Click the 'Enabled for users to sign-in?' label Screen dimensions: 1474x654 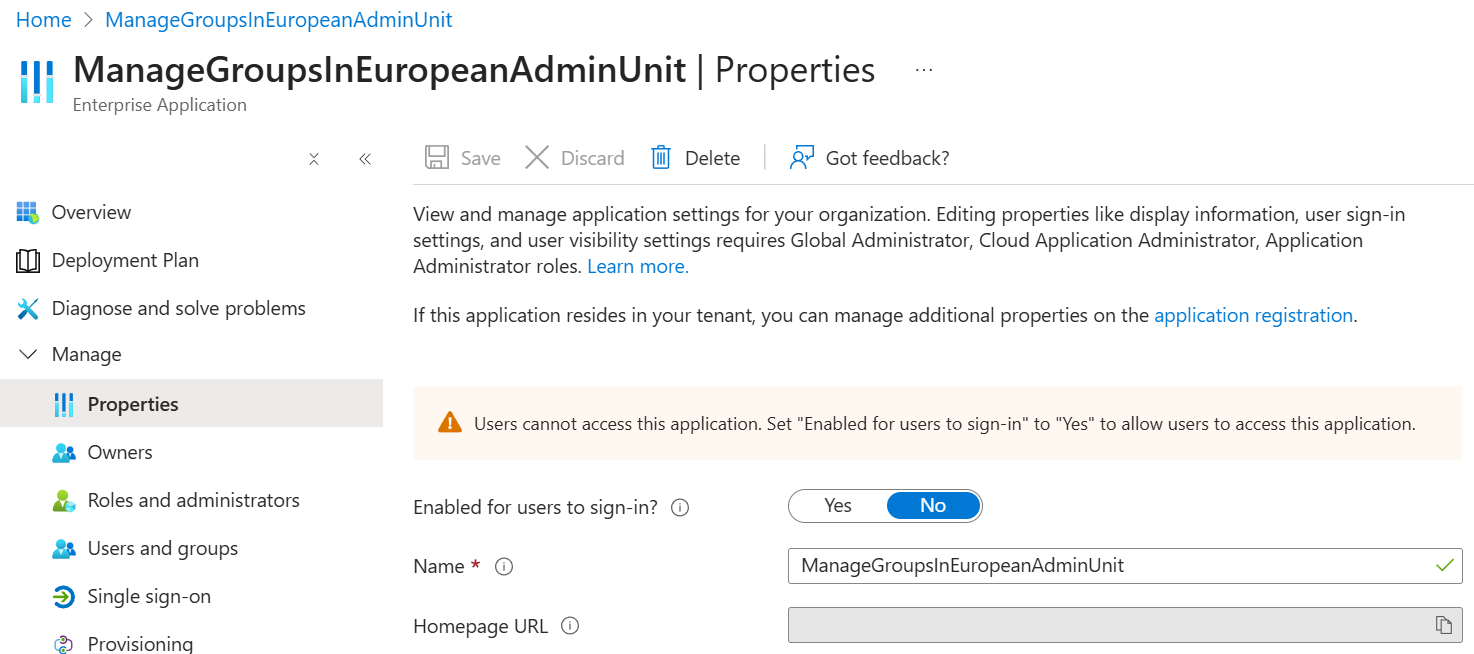point(536,507)
